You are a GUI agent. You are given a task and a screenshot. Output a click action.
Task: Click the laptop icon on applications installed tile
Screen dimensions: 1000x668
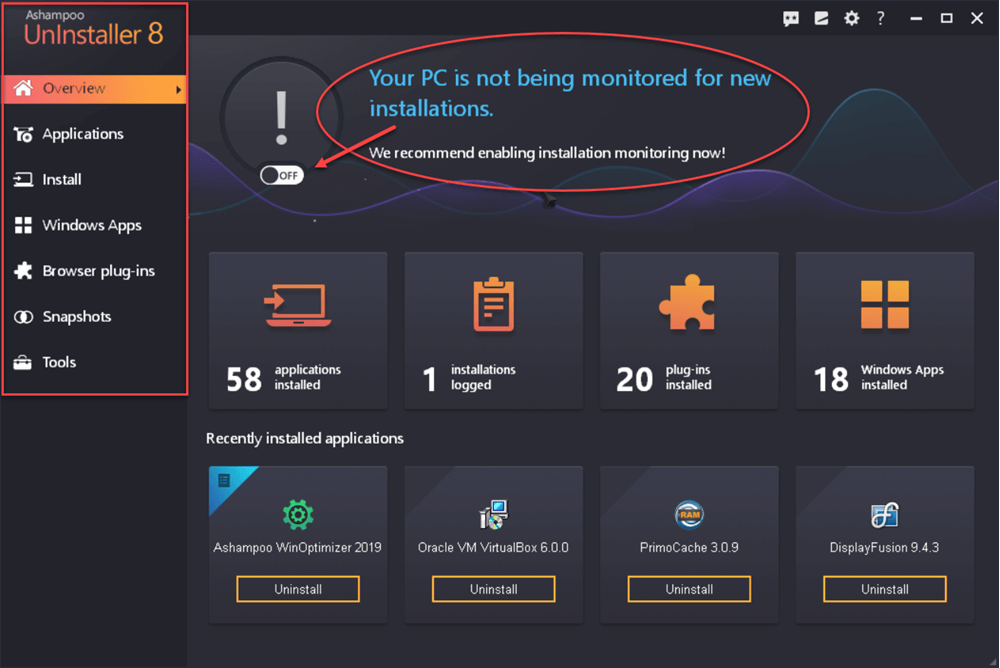click(x=298, y=305)
